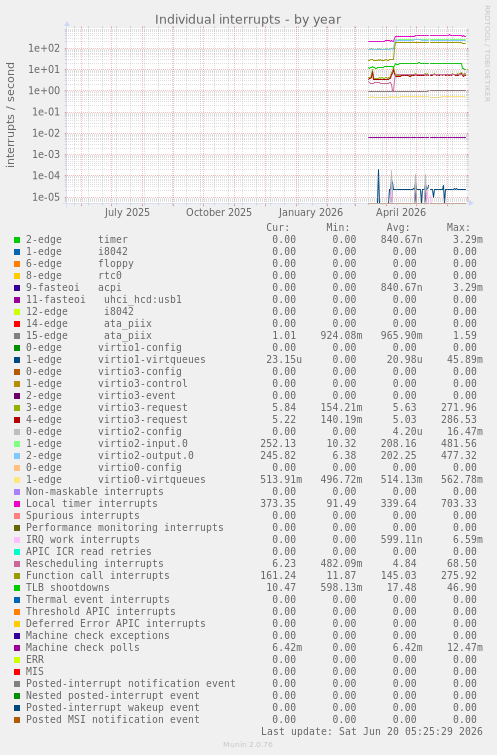Click the magenta Local timer interrupts swatch
The height and width of the screenshot is (755, 497).
click(x=17, y=504)
